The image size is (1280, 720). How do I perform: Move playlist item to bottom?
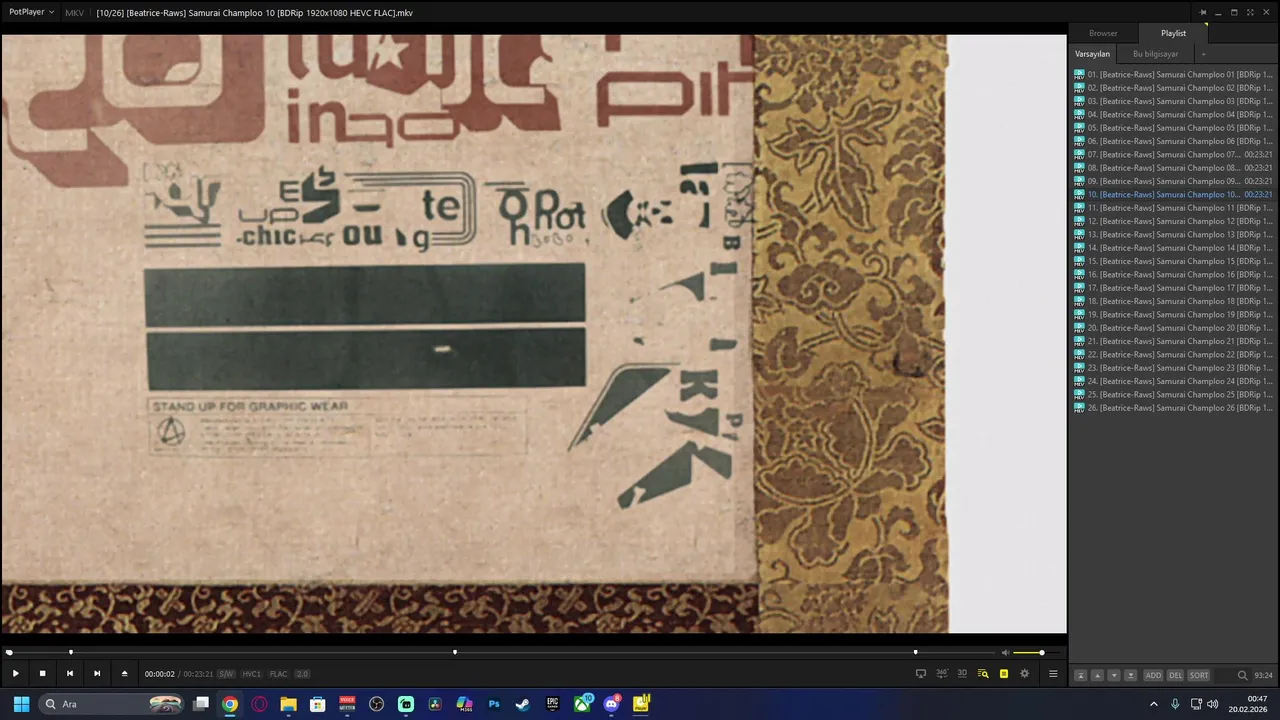pos(1131,675)
